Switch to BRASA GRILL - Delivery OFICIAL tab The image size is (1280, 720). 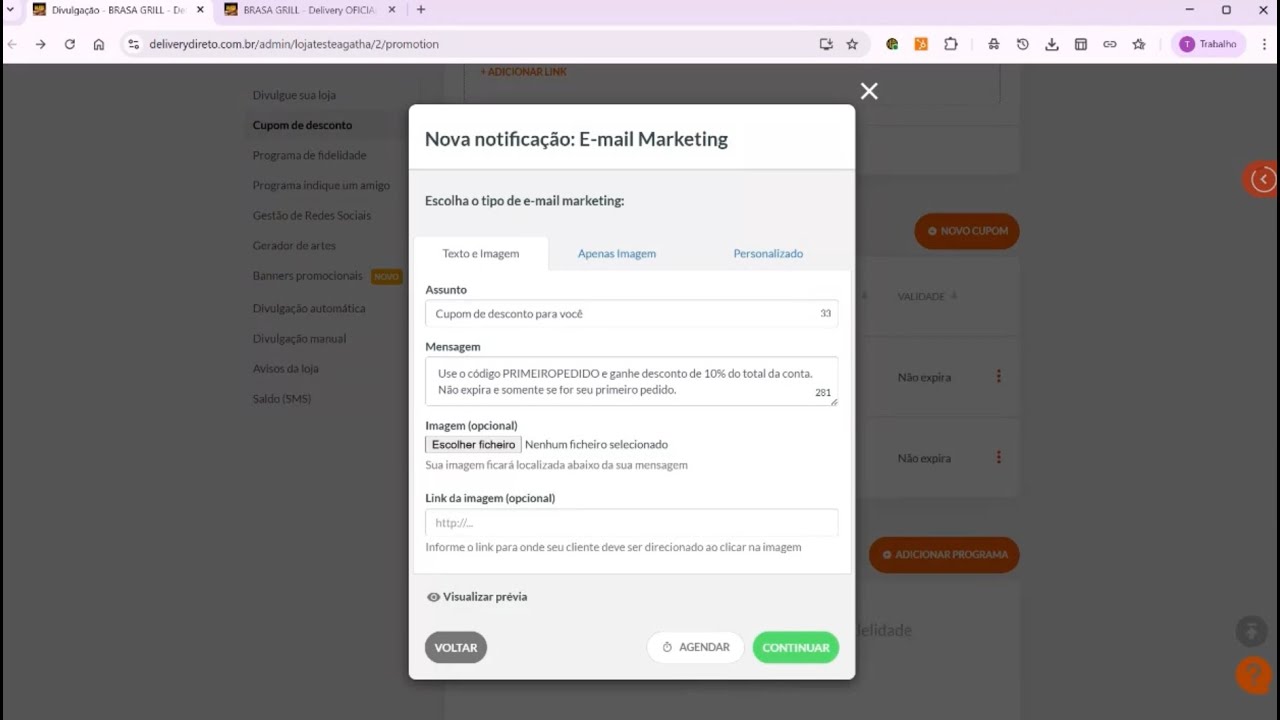[310, 10]
